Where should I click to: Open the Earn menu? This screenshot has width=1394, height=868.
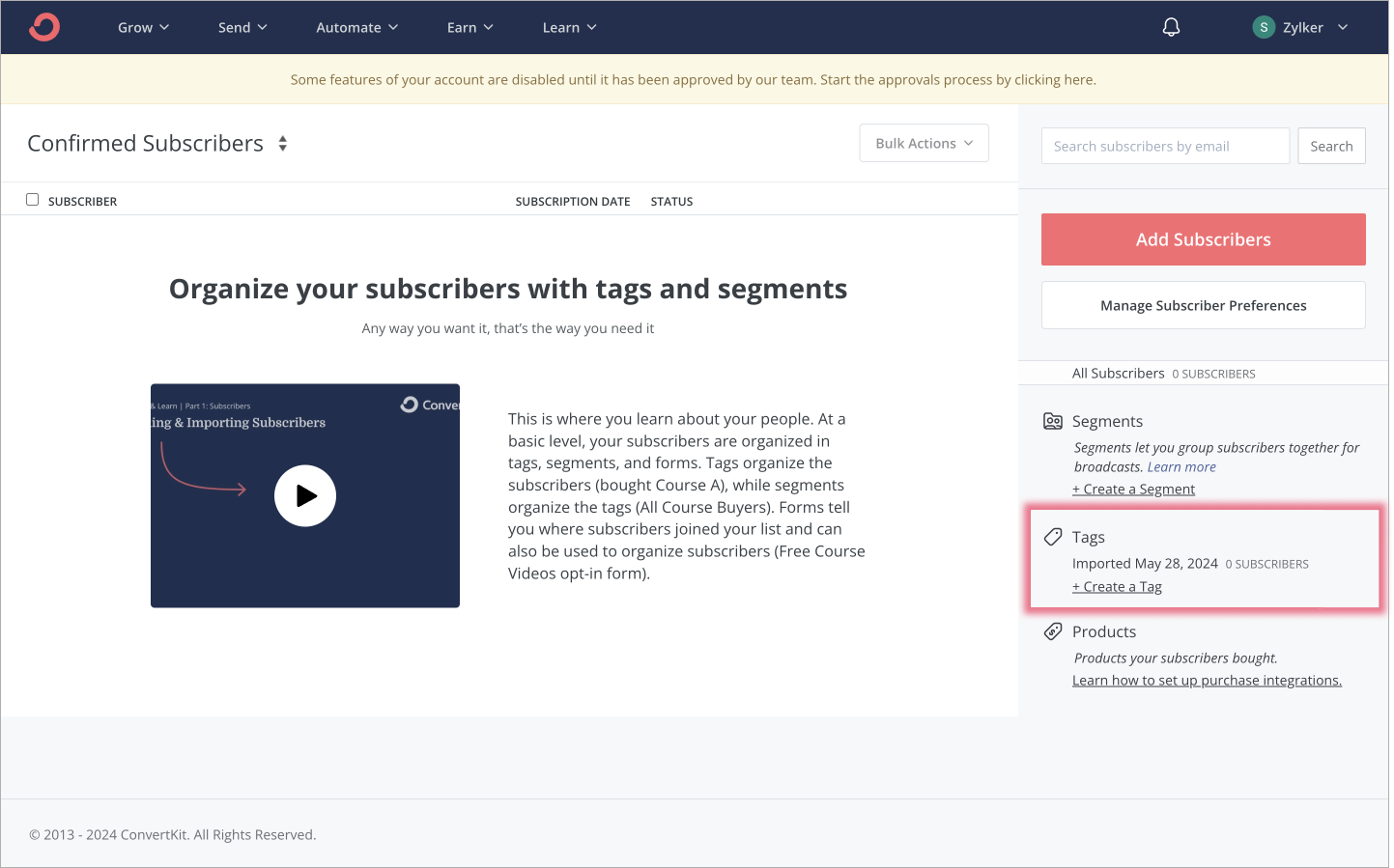click(470, 27)
